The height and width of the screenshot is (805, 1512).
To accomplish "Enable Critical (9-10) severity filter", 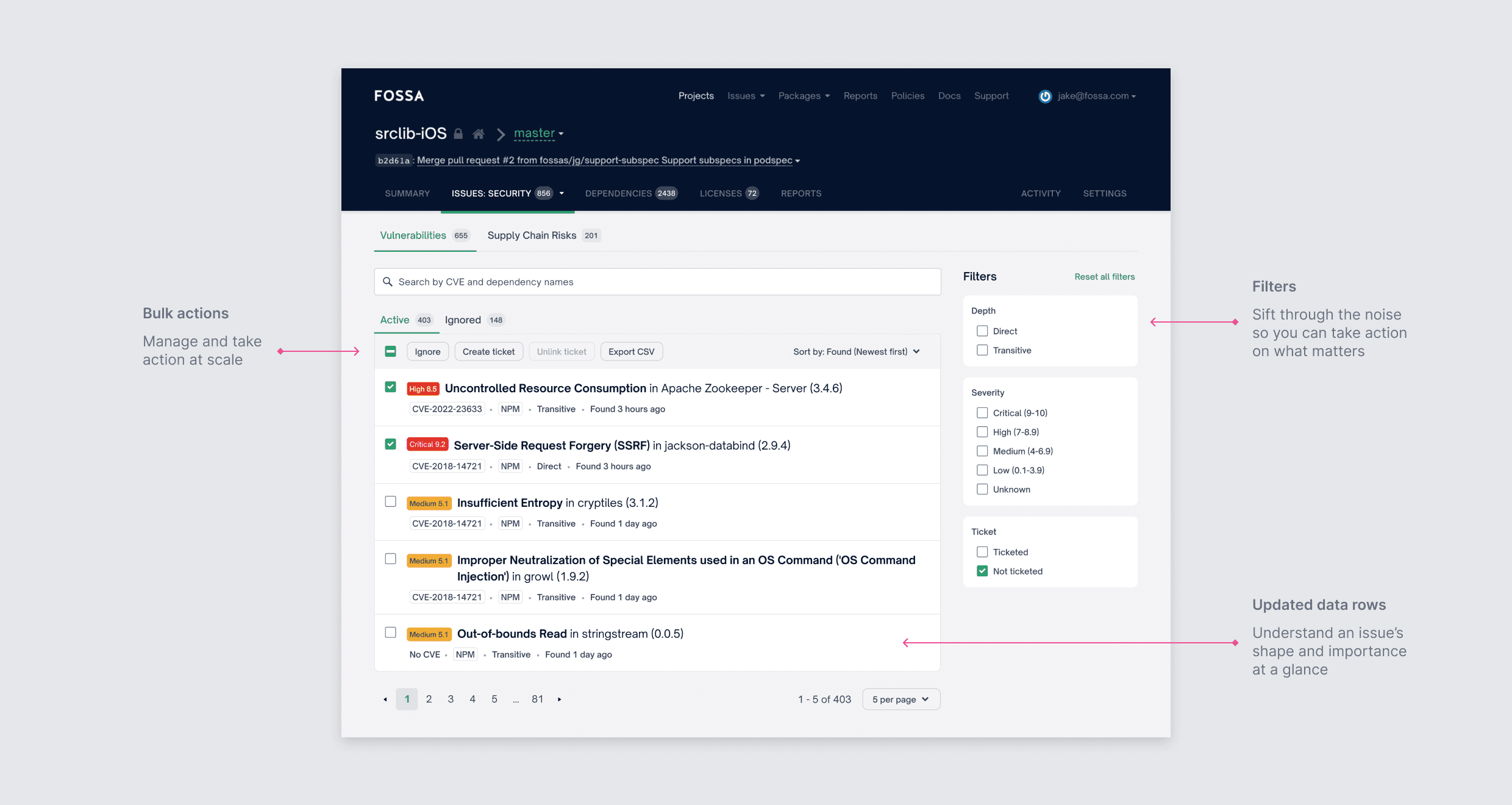I will [x=982, y=413].
